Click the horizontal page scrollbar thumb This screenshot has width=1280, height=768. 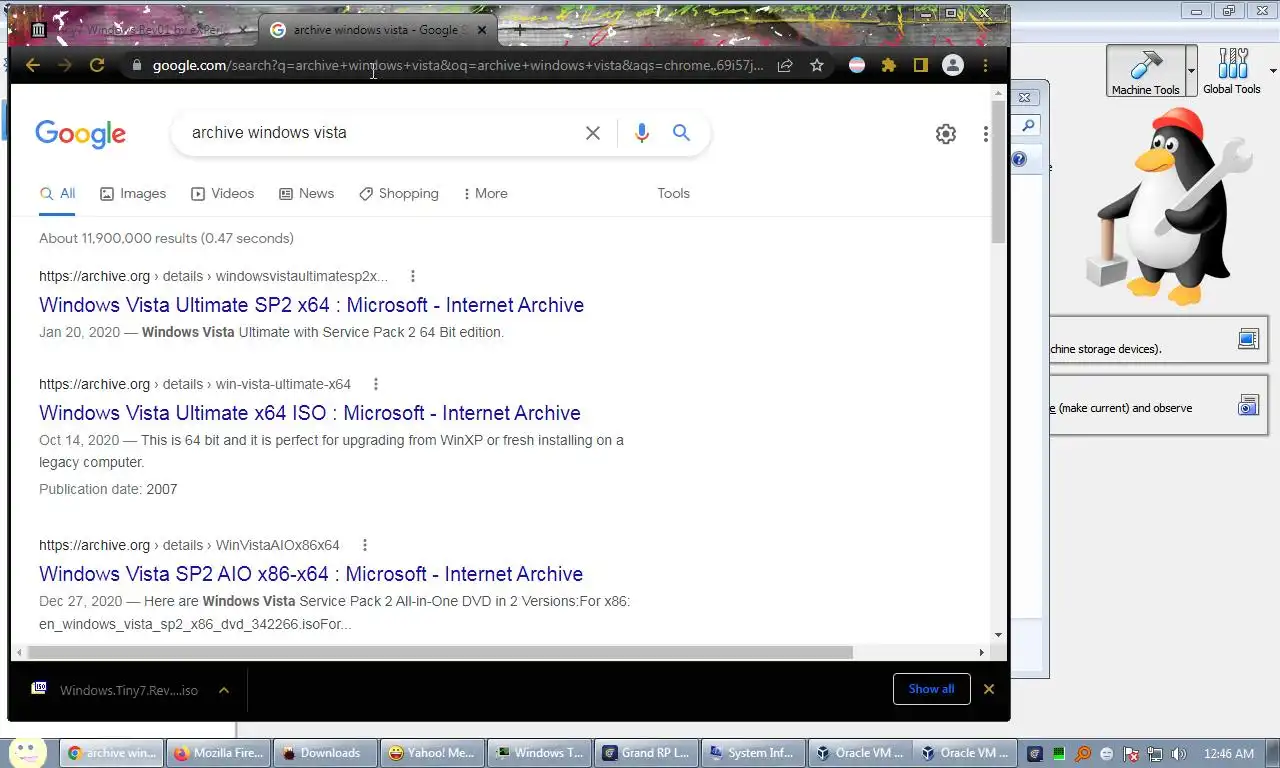click(440, 653)
